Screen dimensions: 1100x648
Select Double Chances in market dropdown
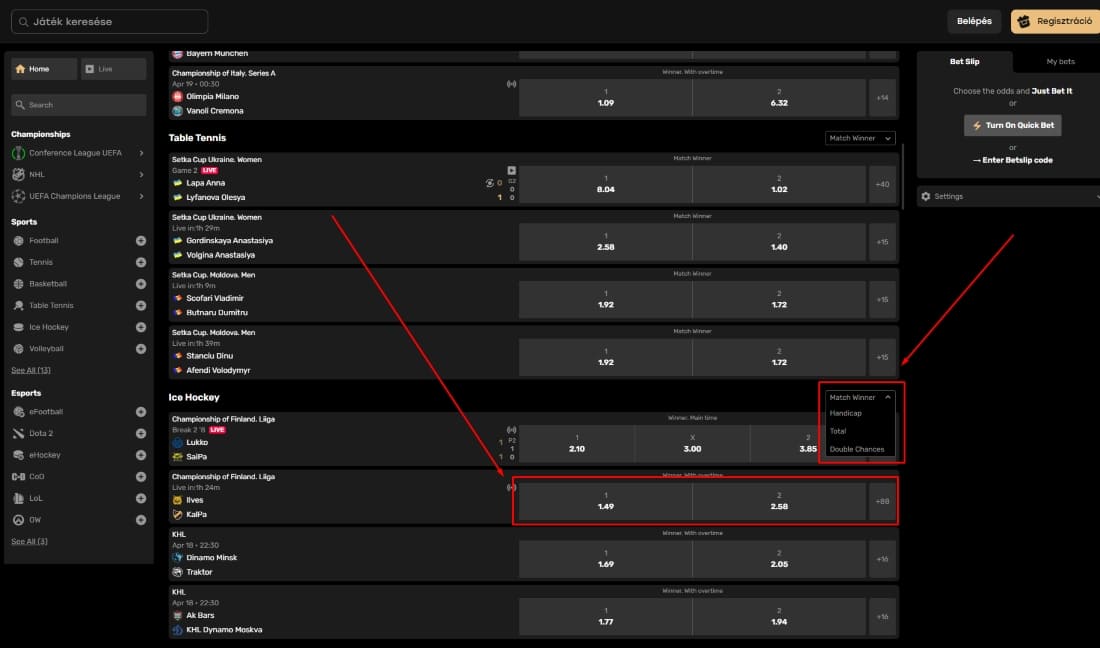[857, 450]
